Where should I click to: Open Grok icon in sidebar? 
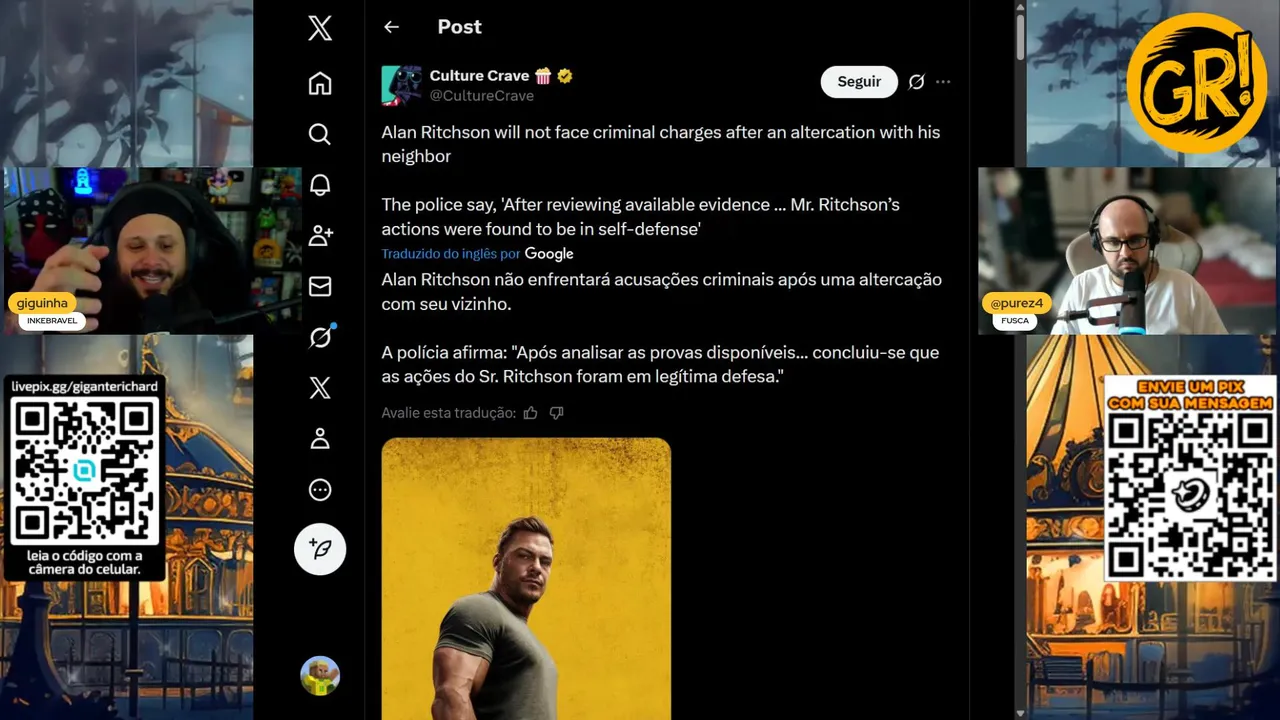(320, 338)
